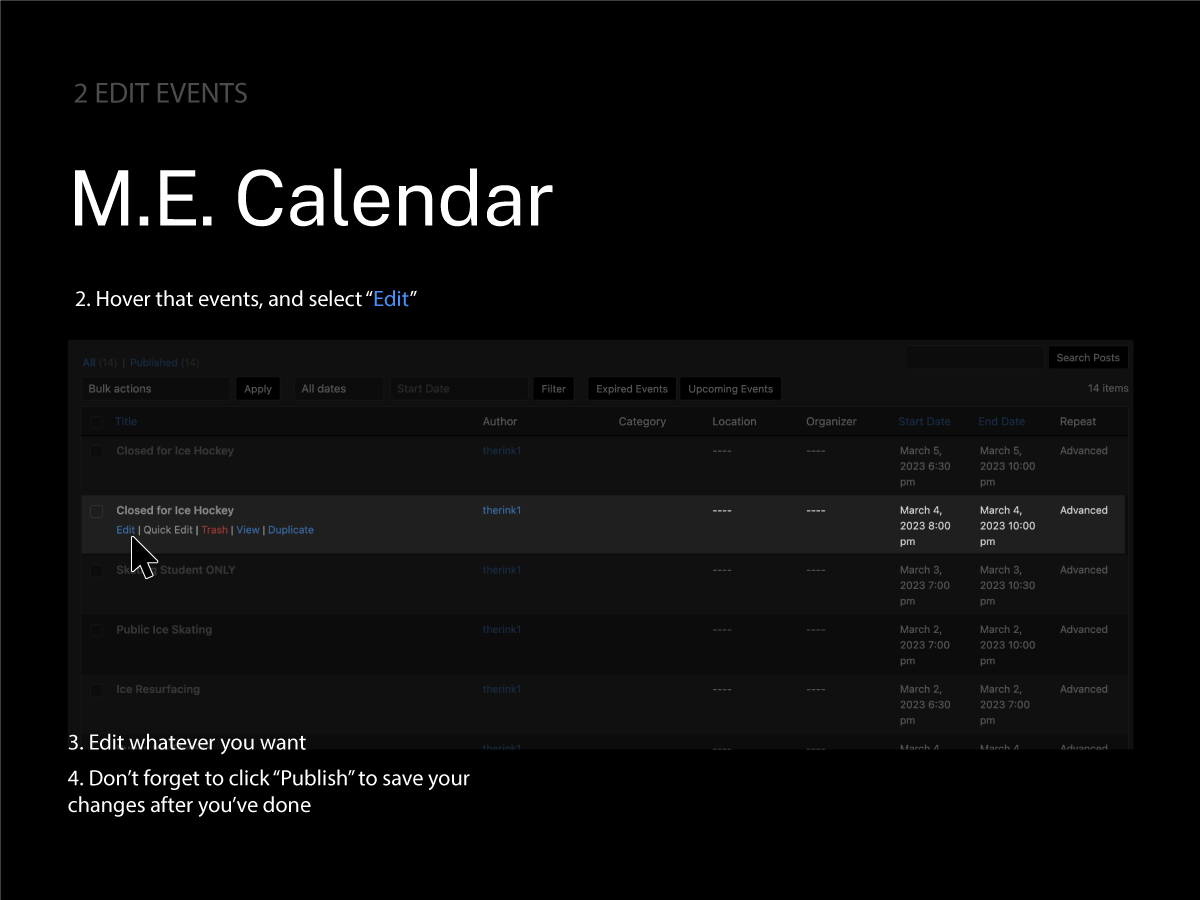Click the start date March 4, 2023 8:00 pm

tap(925, 526)
